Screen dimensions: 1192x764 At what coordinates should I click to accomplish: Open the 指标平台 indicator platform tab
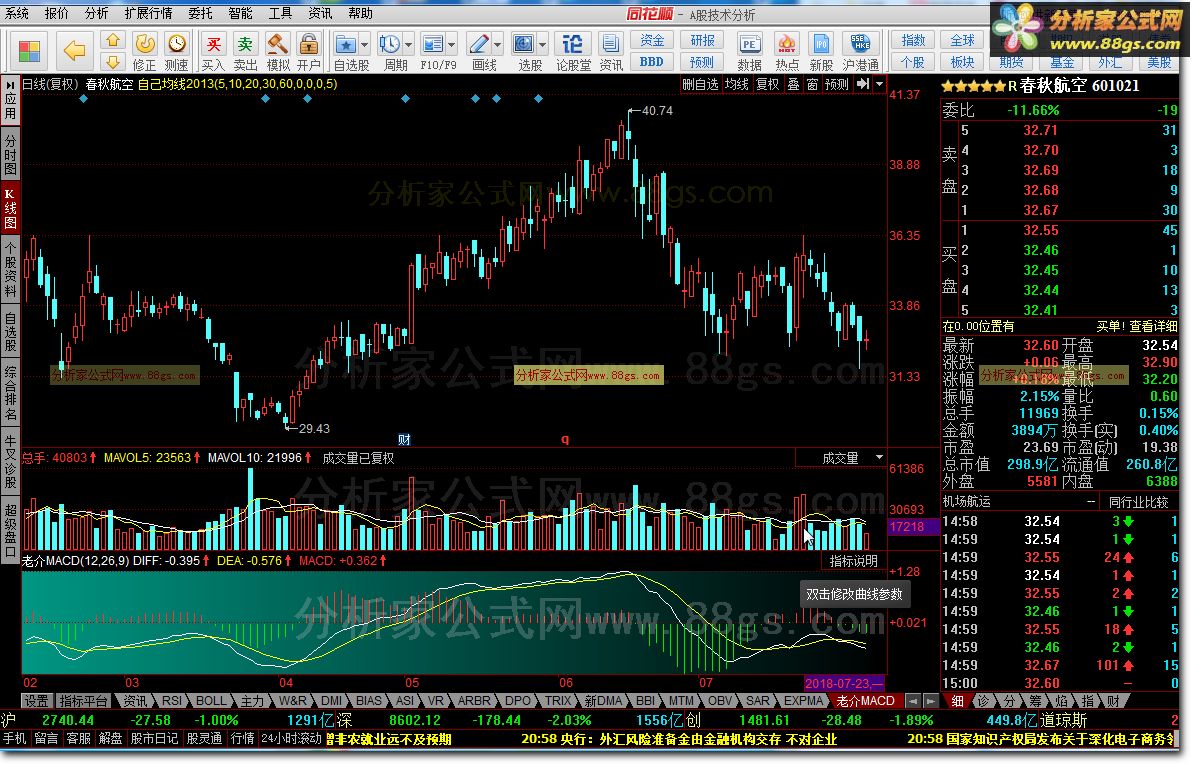tap(83, 701)
